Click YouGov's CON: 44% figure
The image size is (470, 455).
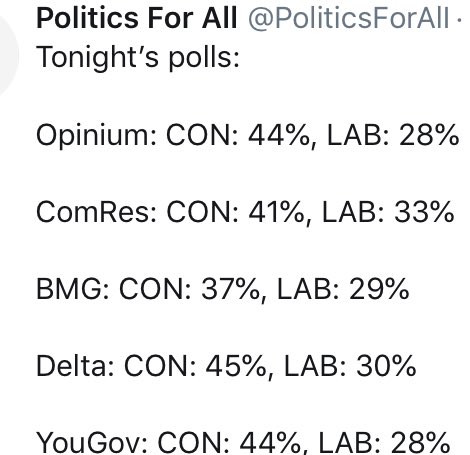(x=229, y=443)
